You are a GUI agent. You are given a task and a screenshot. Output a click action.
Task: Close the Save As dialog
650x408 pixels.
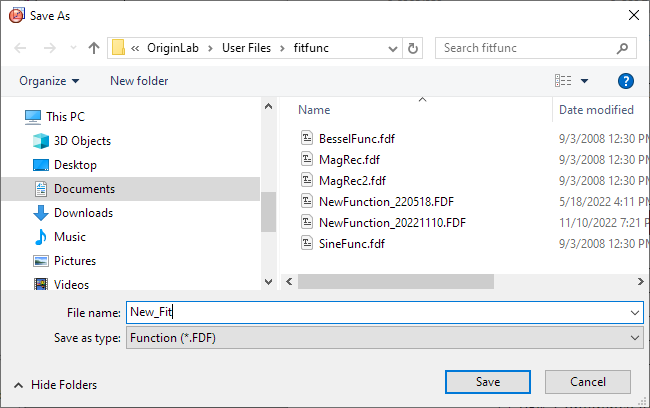[633, 15]
